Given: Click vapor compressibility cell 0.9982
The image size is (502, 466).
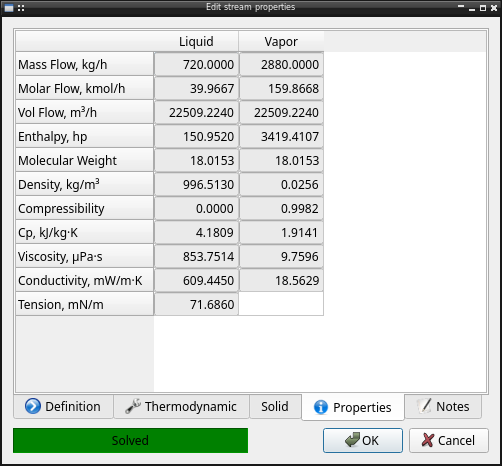Looking at the screenshot, I should tap(281, 208).
